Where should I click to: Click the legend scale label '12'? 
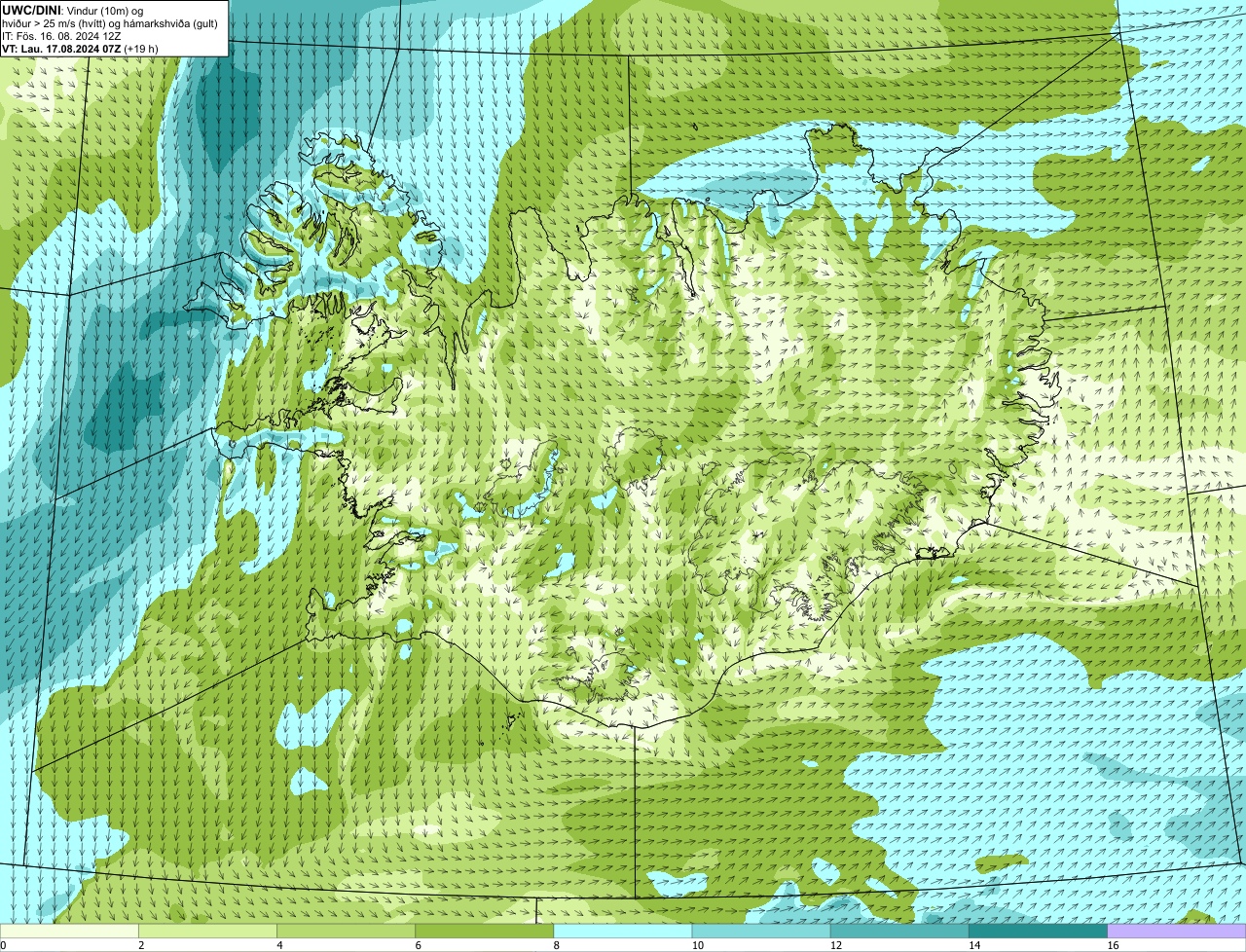click(x=836, y=945)
